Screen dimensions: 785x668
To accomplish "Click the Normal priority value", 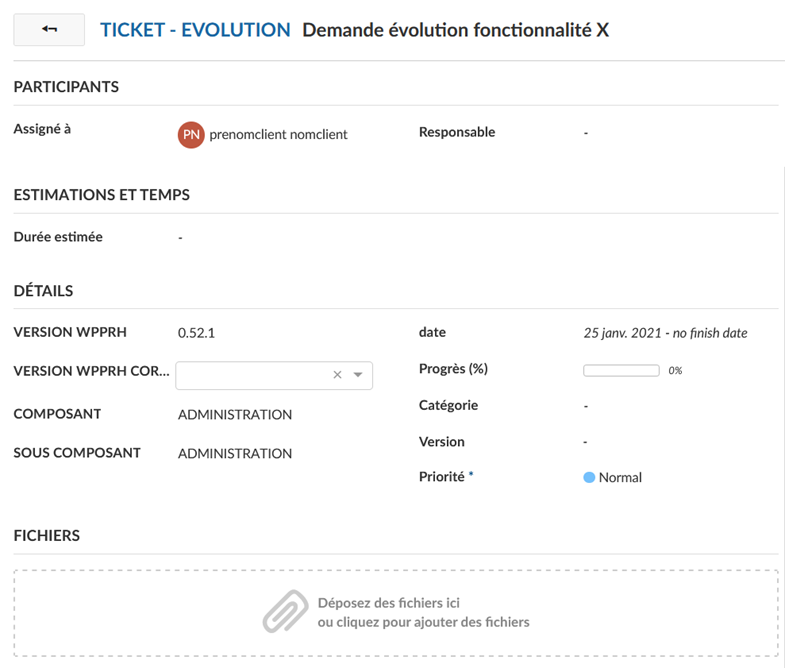I will coord(620,478).
